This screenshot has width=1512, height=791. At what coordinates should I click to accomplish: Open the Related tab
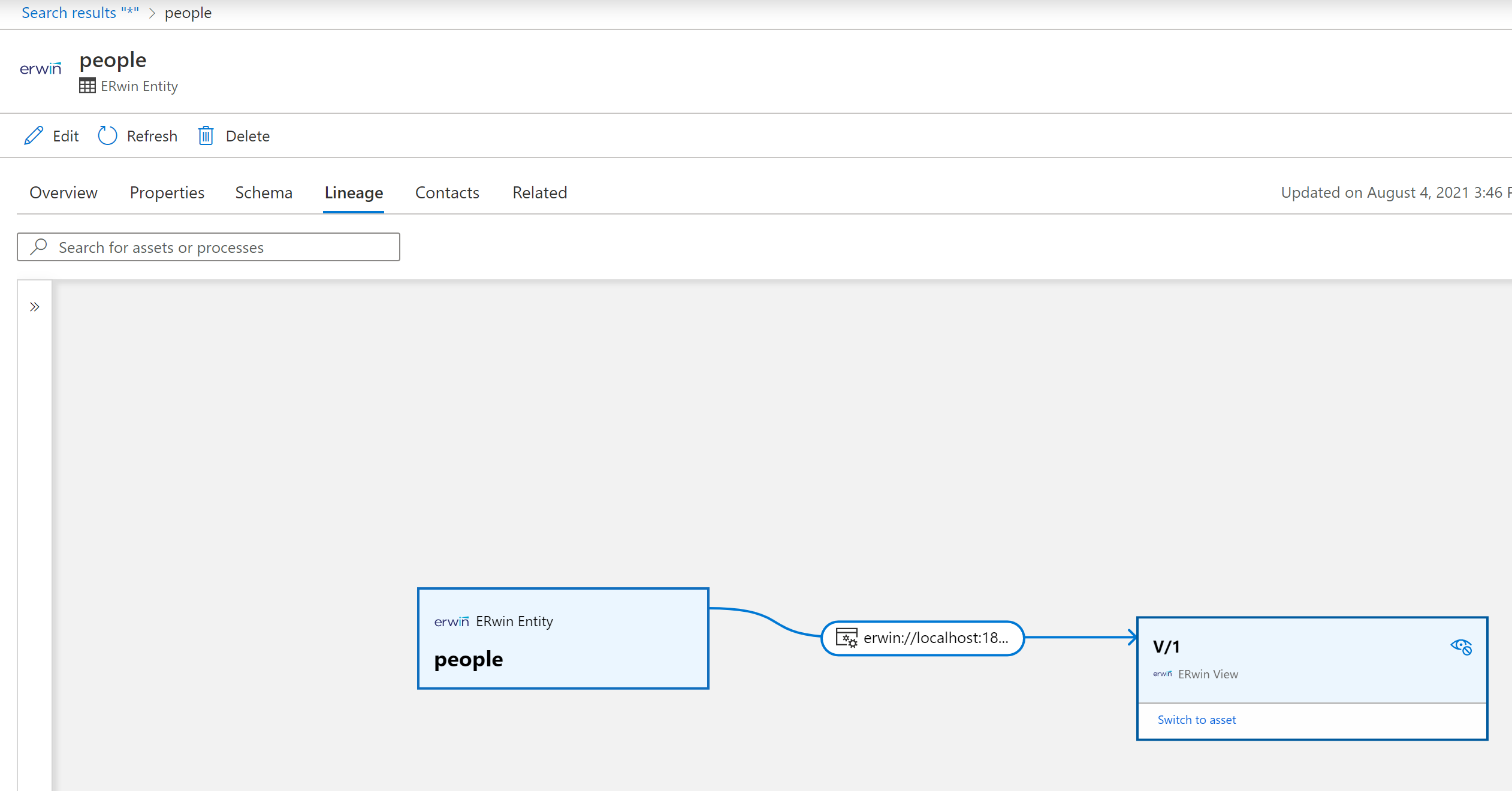(540, 192)
